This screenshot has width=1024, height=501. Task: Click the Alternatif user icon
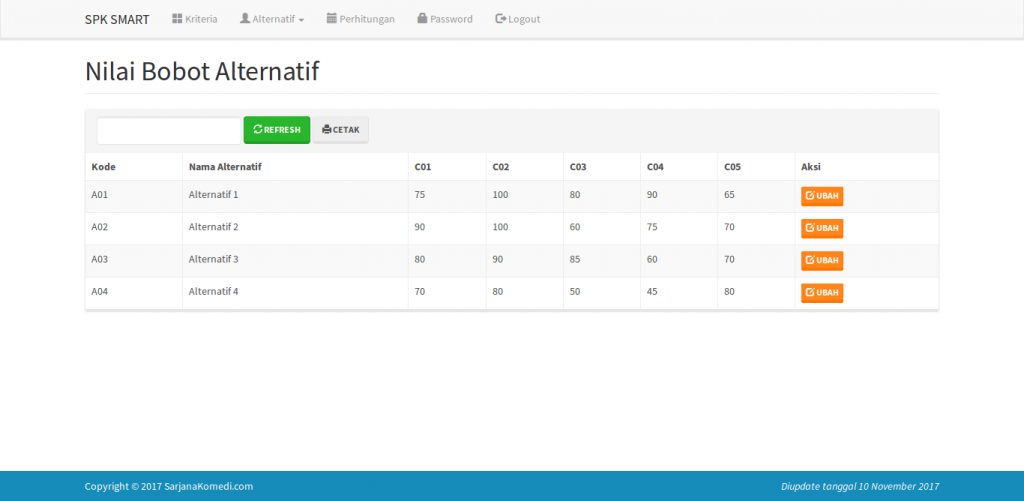[245, 18]
